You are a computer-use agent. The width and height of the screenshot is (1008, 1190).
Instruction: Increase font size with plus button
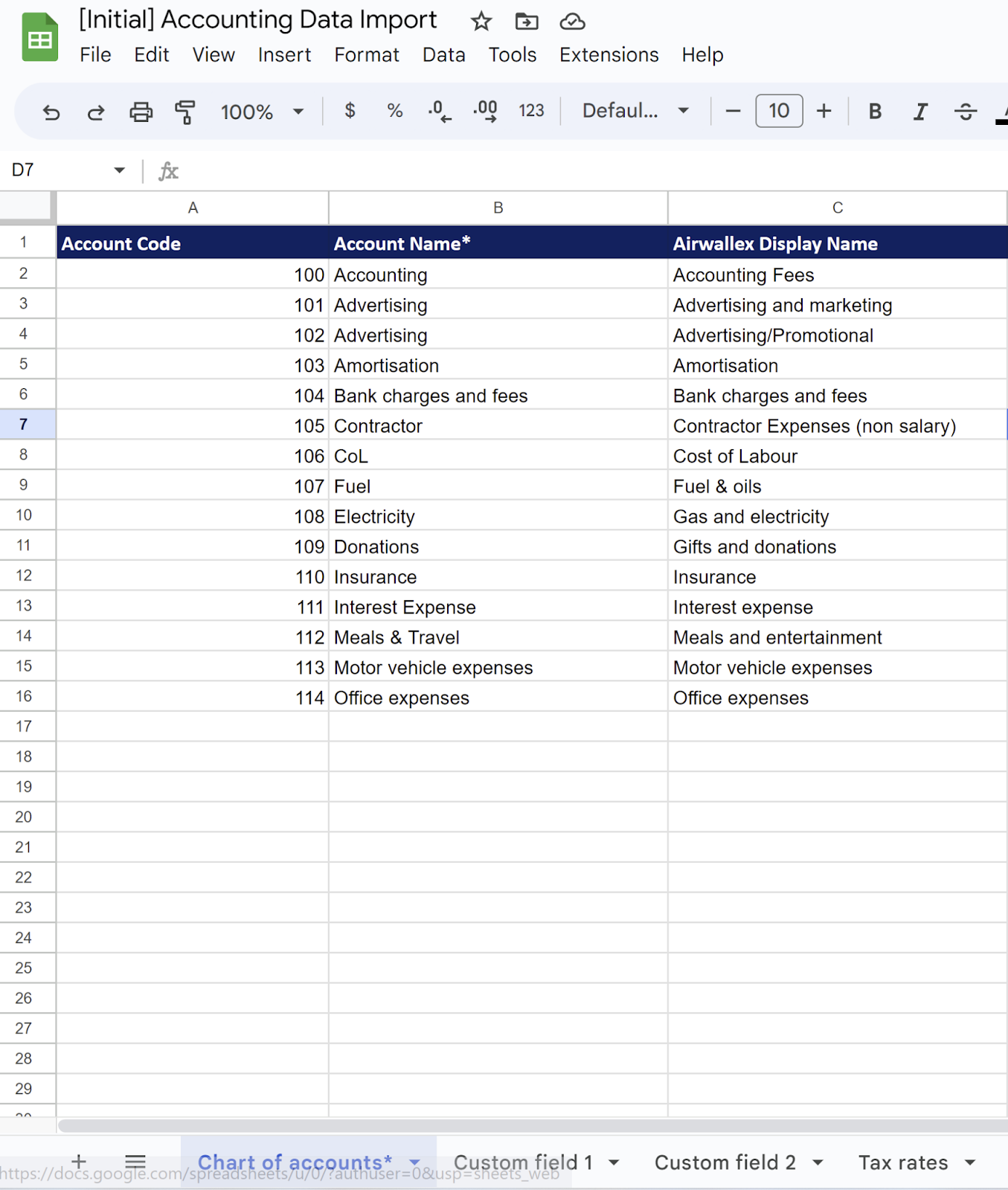pos(824,112)
